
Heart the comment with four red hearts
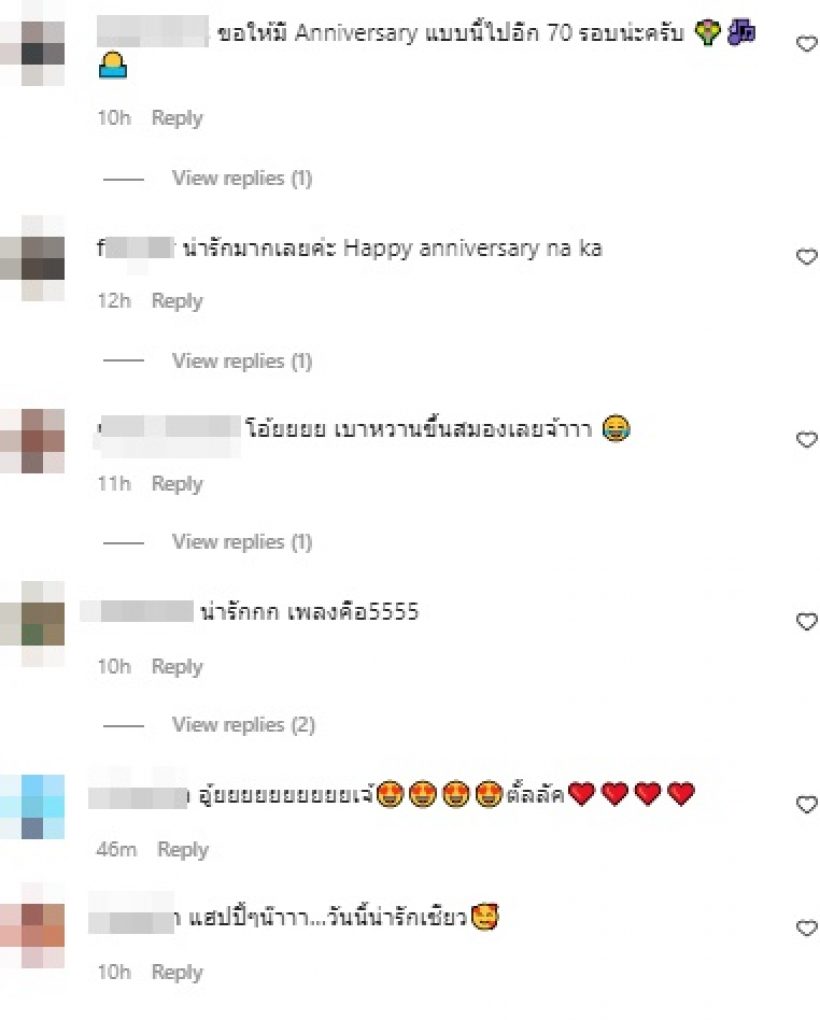(806, 804)
